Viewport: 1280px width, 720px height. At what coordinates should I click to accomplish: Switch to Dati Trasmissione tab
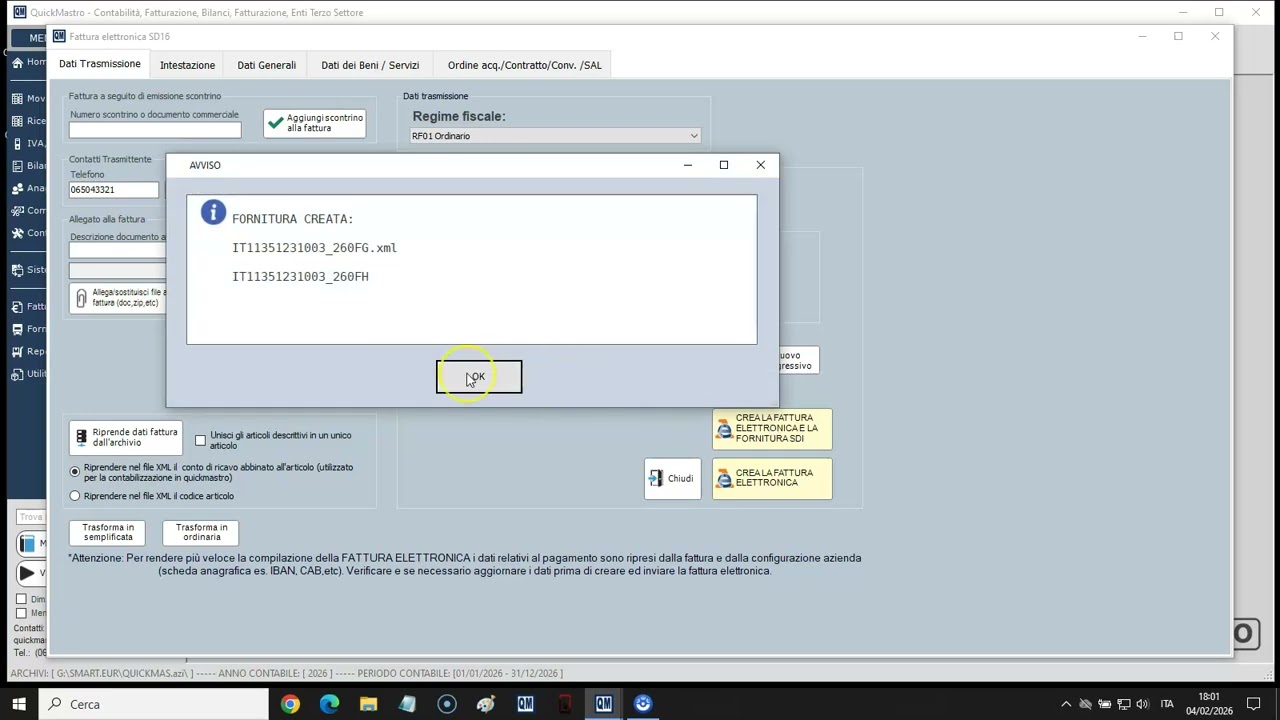point(100,64)
